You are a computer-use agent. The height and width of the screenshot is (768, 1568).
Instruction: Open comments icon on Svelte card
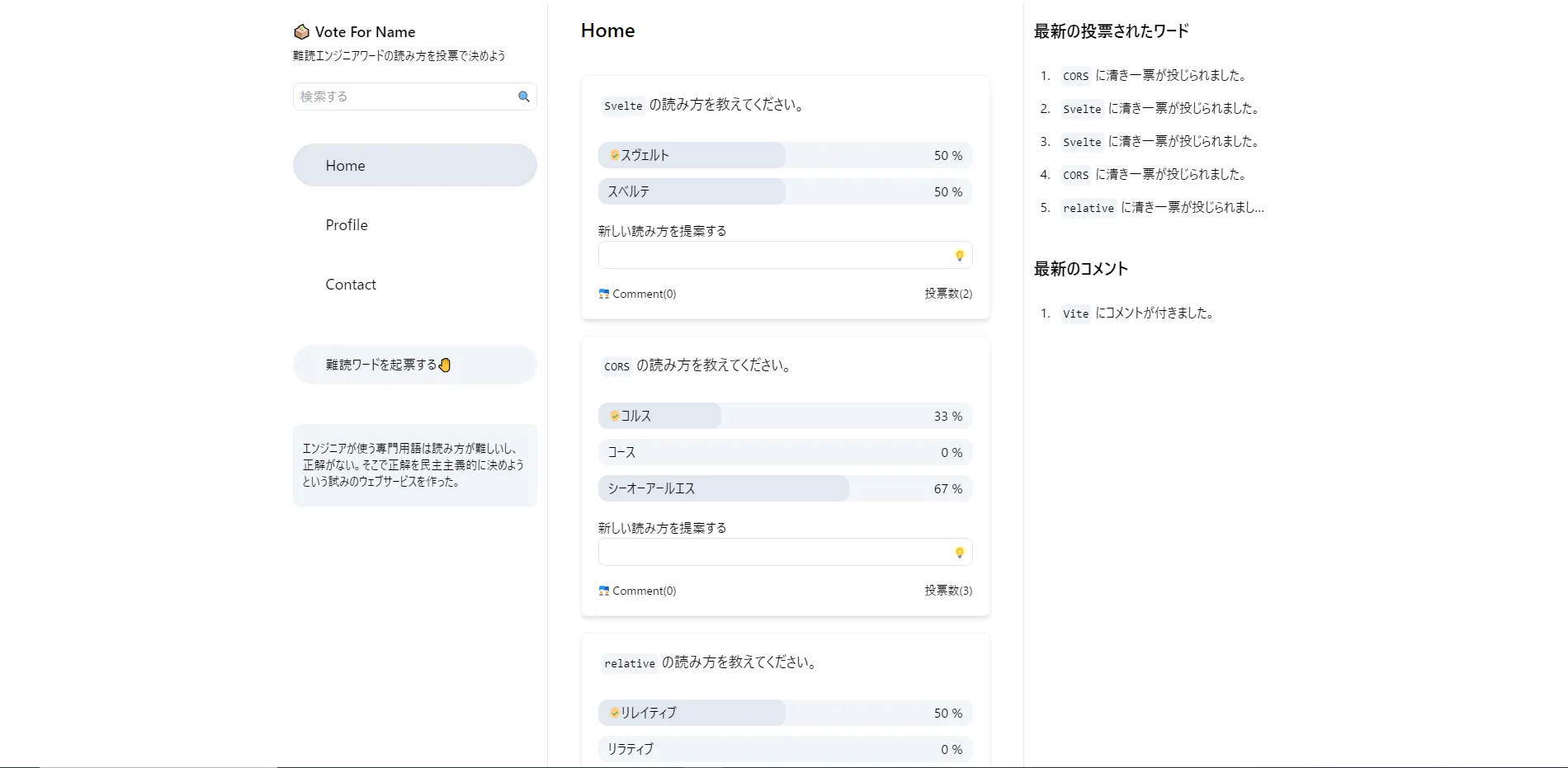click(604, 294)
